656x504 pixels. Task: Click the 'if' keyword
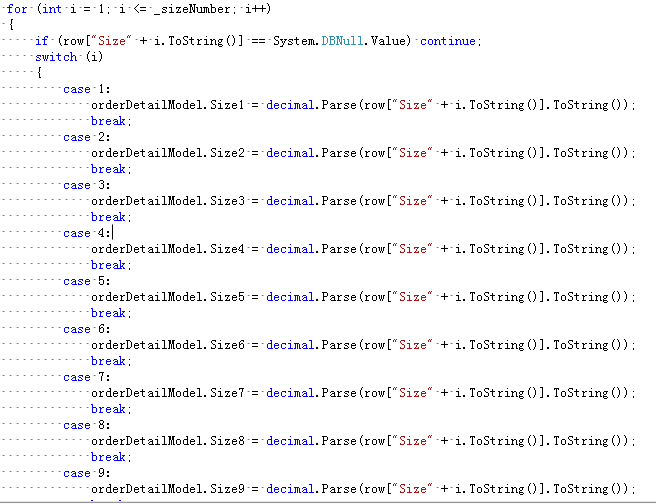coord(42,41)
